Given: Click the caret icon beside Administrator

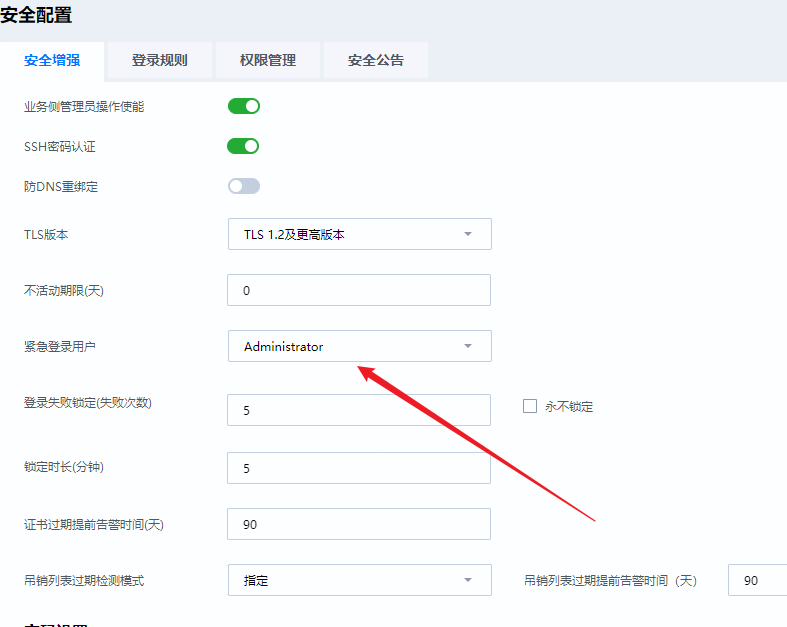Looking at the screenshot, I should click(467, 346).
